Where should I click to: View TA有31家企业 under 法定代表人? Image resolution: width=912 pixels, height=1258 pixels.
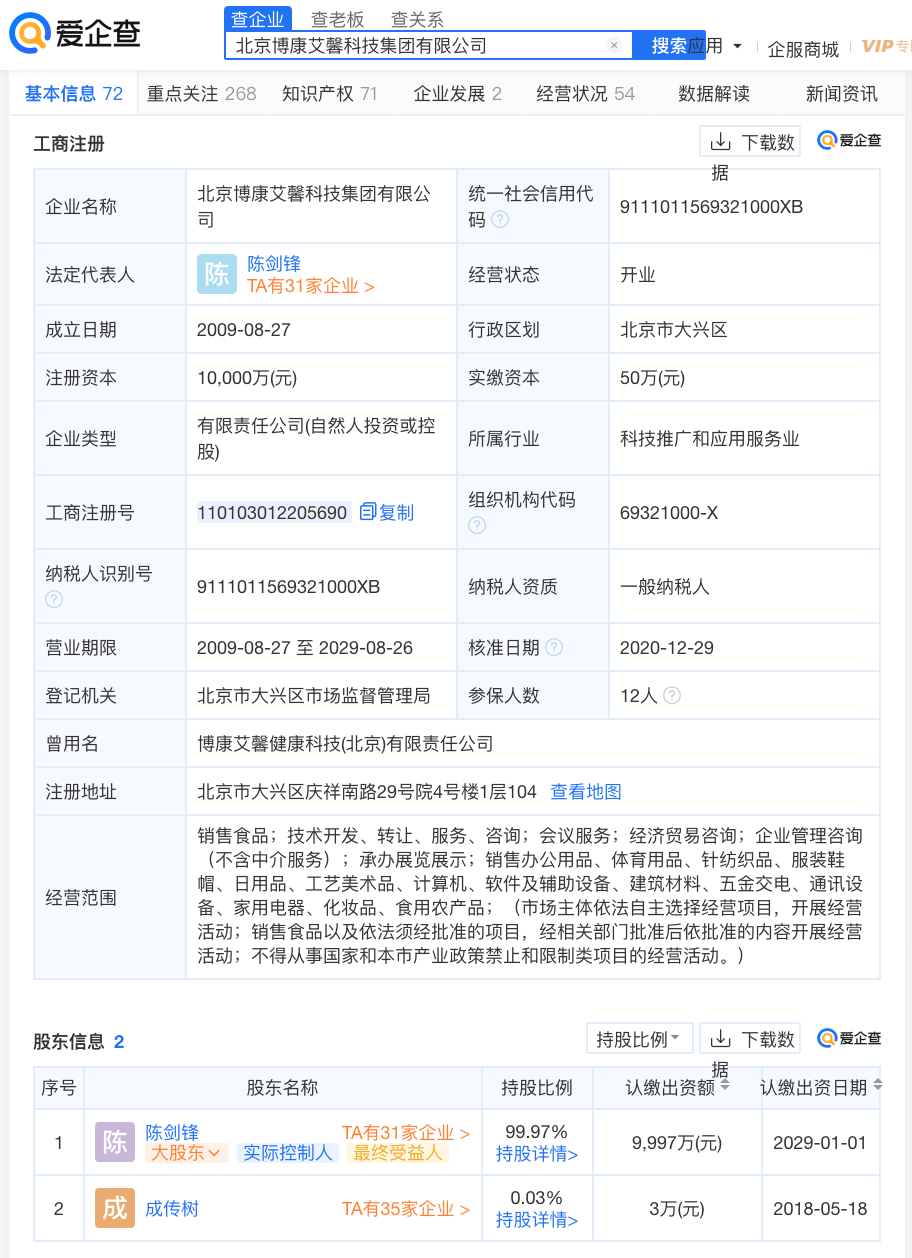pos(311,286)
